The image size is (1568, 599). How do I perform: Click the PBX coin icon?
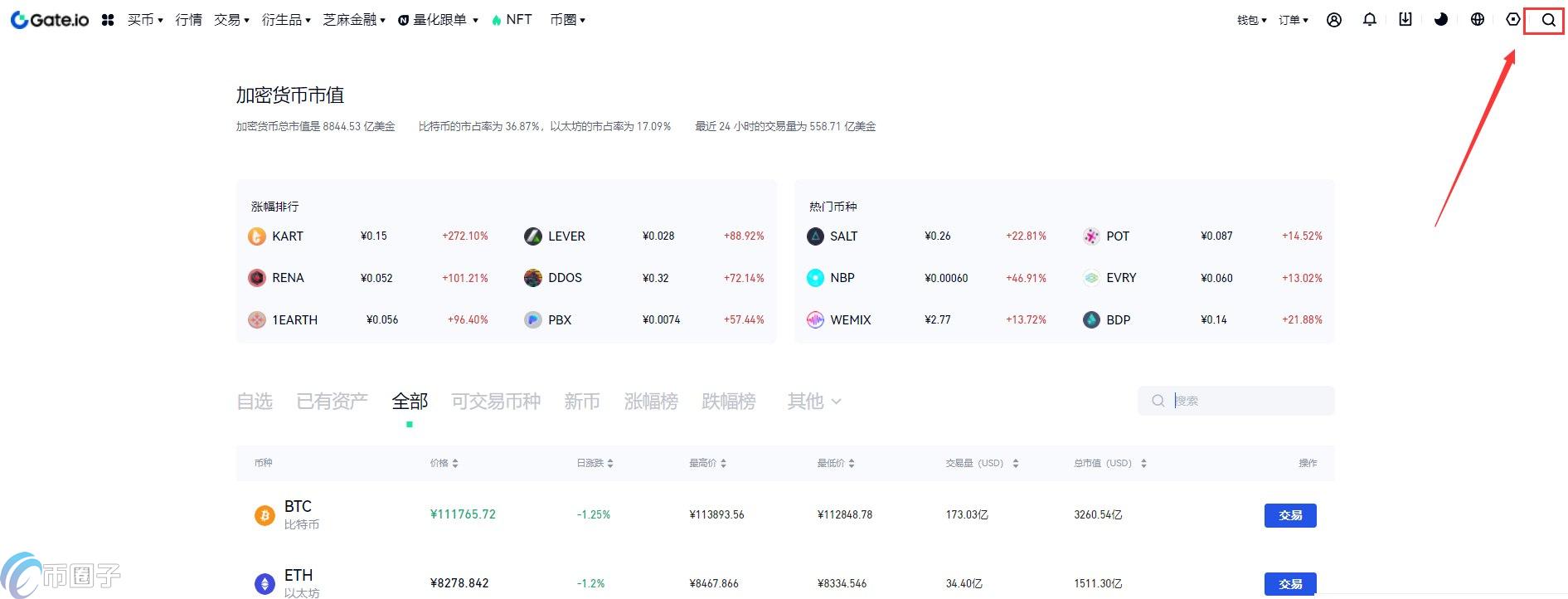pyautogui.click(x=533, y=319)
